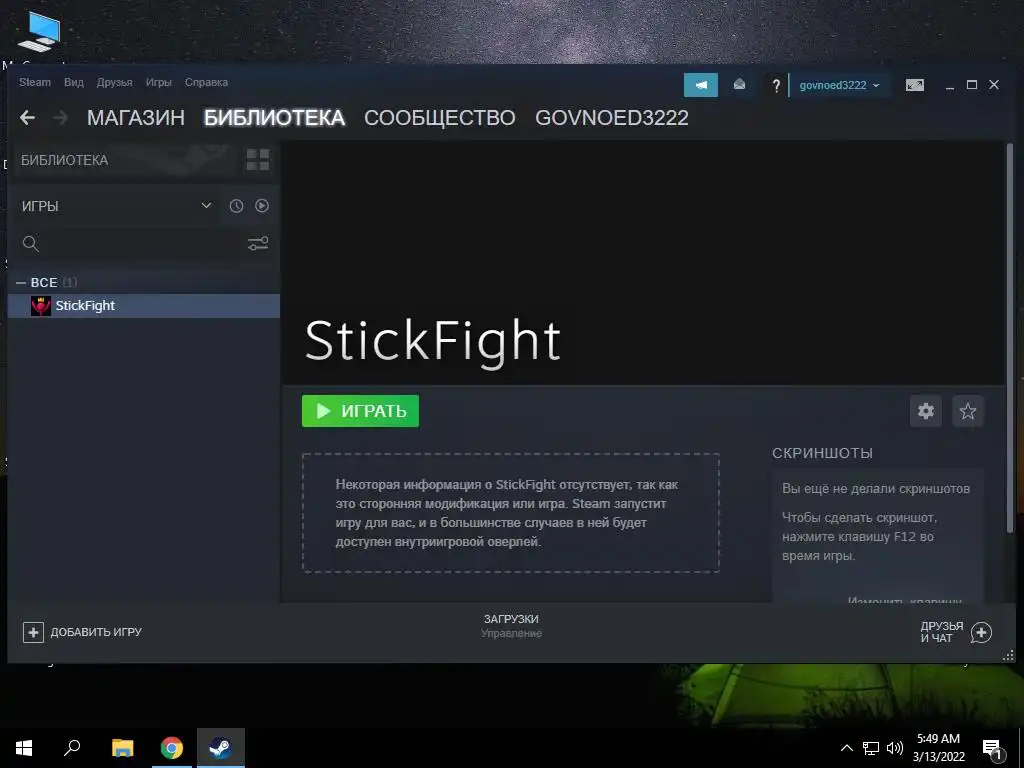The image size is (1024, 768).
Task: Click the plus icon next to Add Game
Action: pos(33,632)
